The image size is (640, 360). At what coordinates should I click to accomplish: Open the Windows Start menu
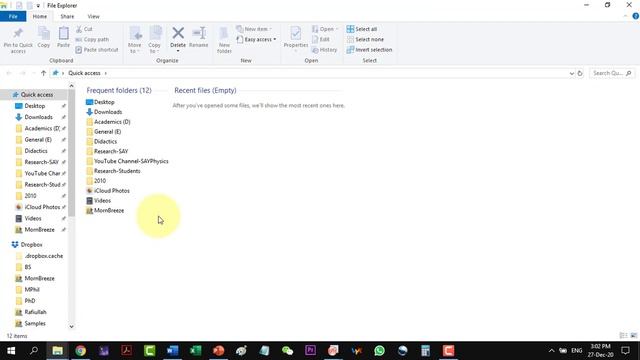click(x=11, y=351)
